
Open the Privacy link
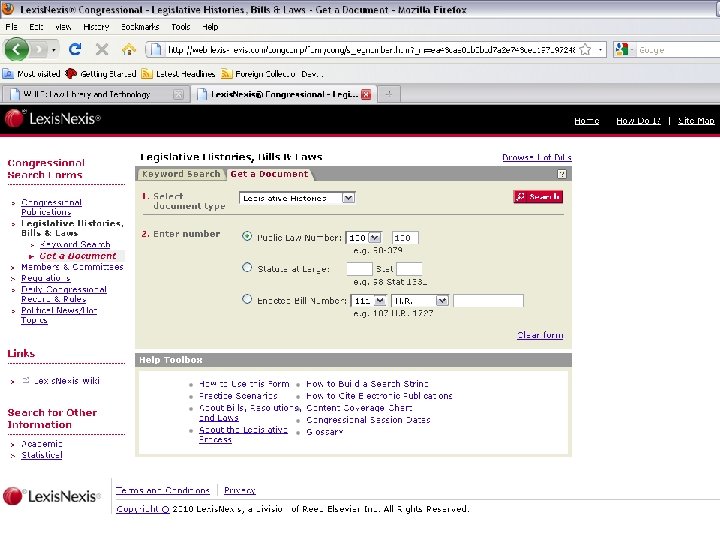(240, 490)
